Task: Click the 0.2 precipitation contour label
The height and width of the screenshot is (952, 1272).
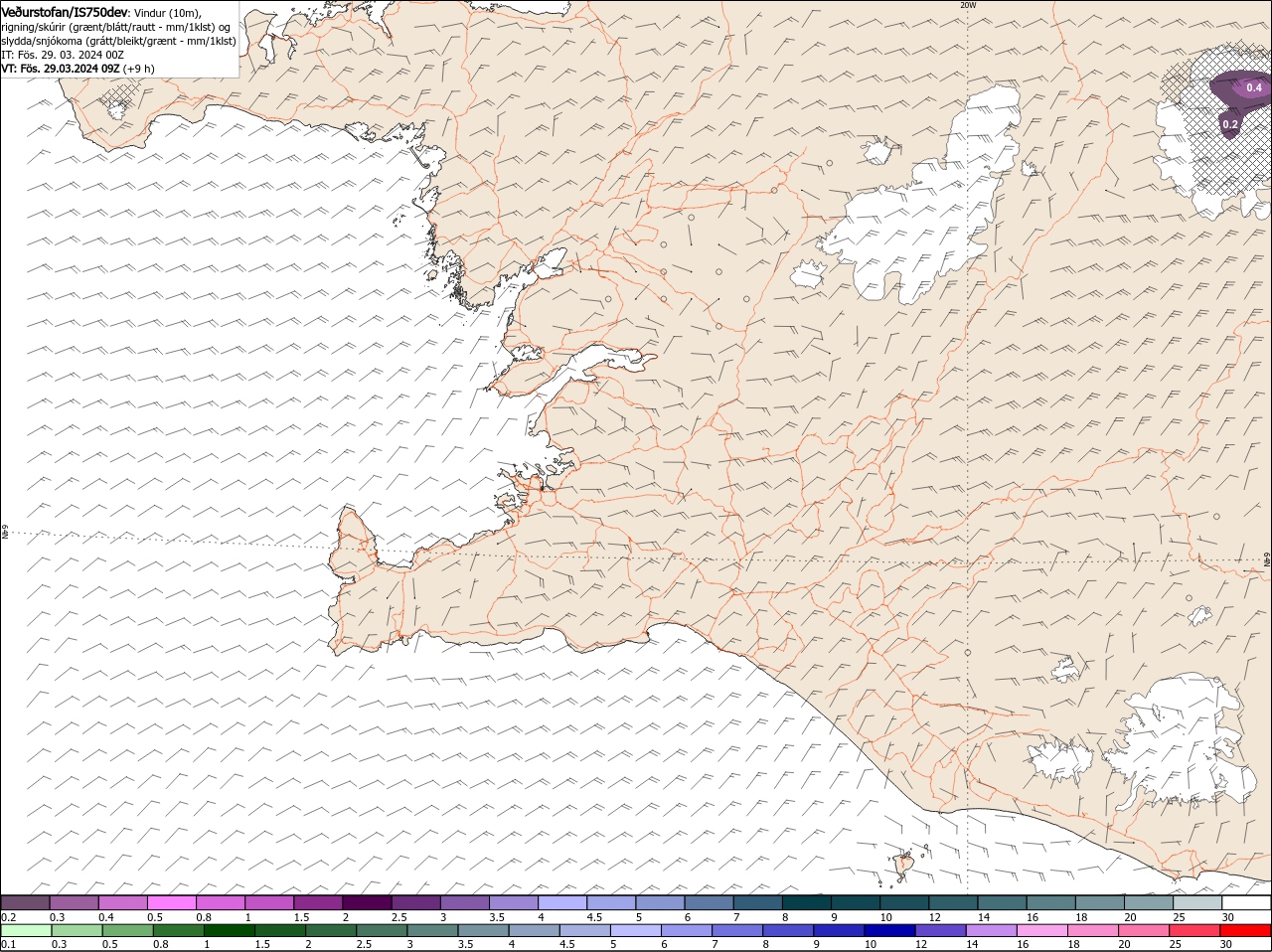Action: (1230, 124)
